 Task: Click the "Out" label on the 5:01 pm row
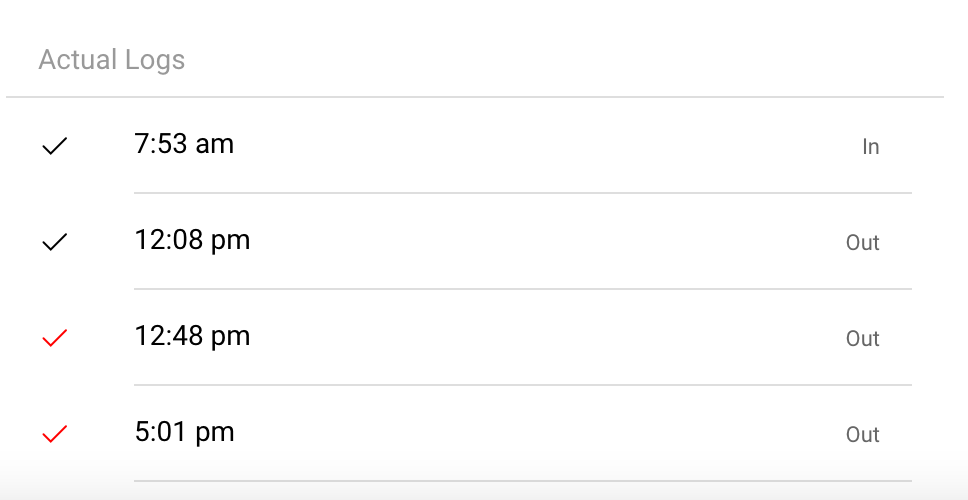[862, 435]
